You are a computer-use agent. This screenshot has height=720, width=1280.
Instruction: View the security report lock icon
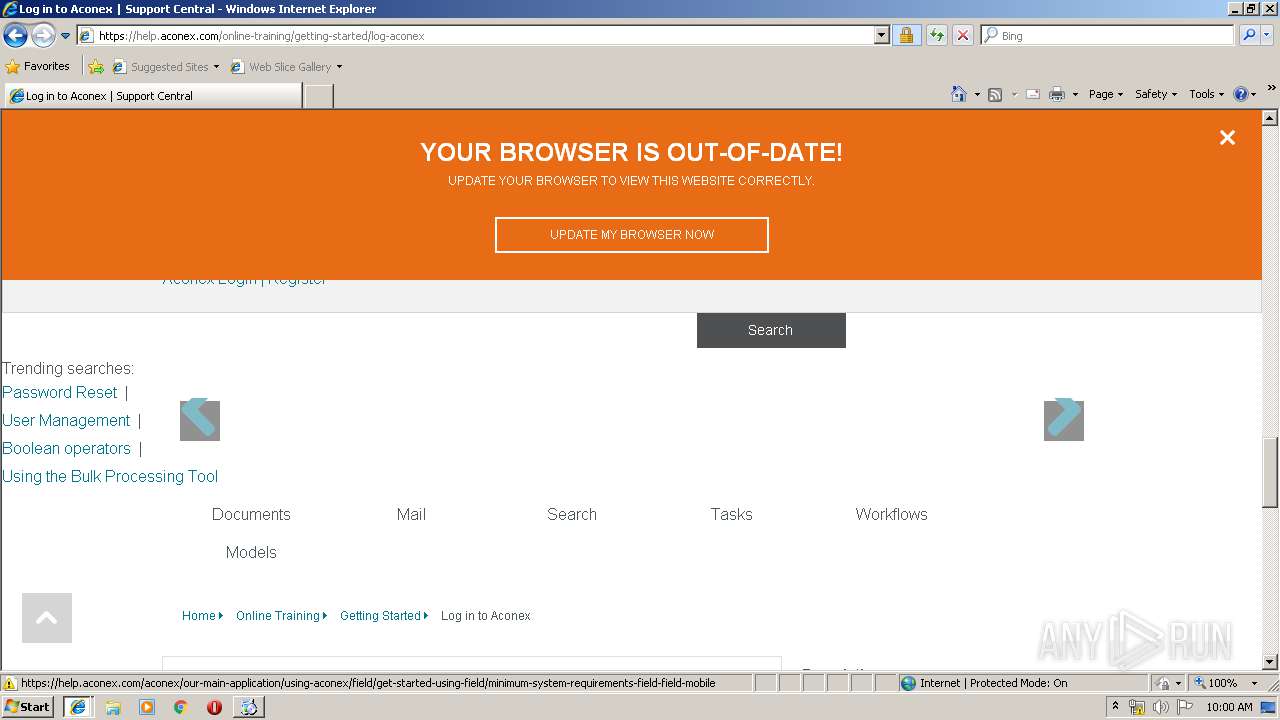coord(906,36)
